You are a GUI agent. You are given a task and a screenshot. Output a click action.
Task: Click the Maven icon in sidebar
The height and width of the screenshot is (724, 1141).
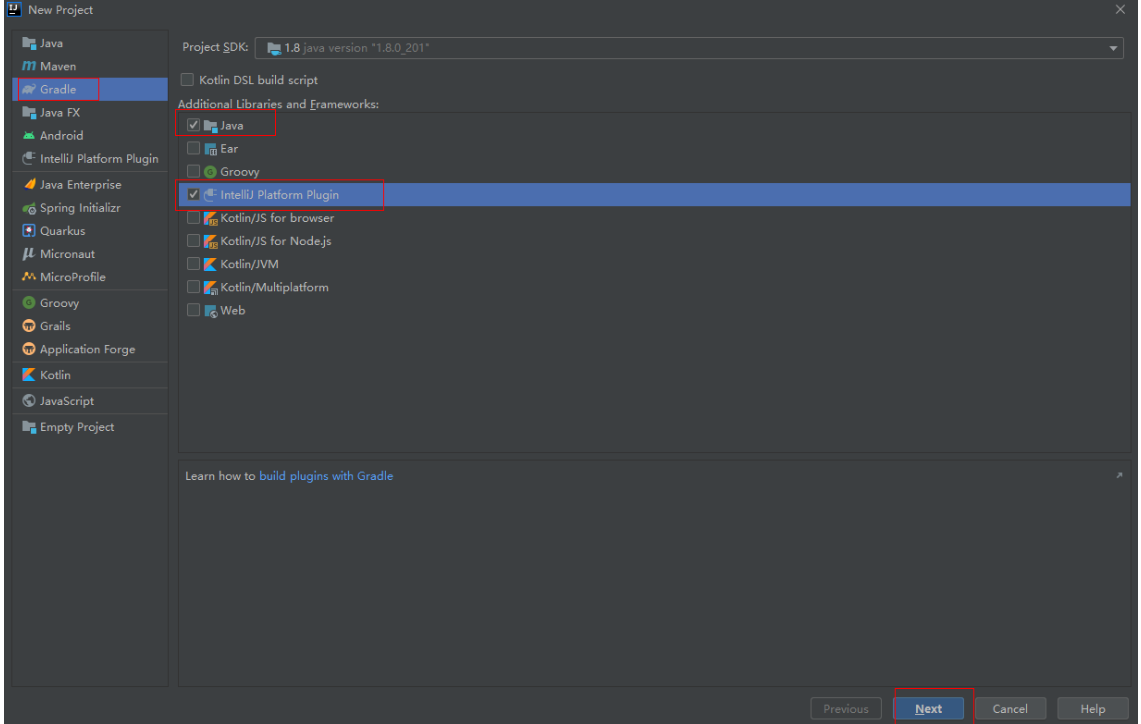29,66
